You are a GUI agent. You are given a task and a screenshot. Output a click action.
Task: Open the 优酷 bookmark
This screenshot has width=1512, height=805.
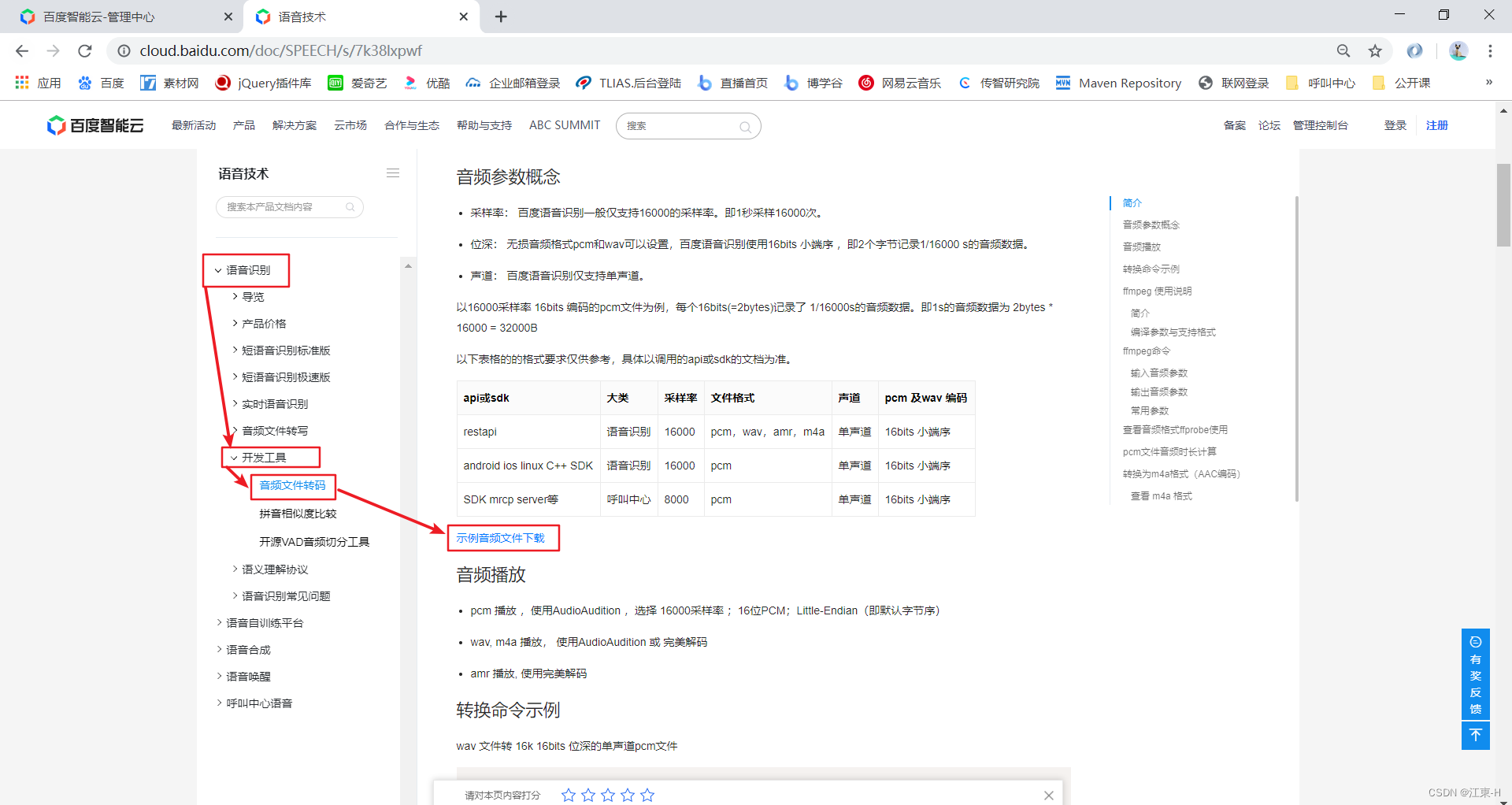coord(426,83)
